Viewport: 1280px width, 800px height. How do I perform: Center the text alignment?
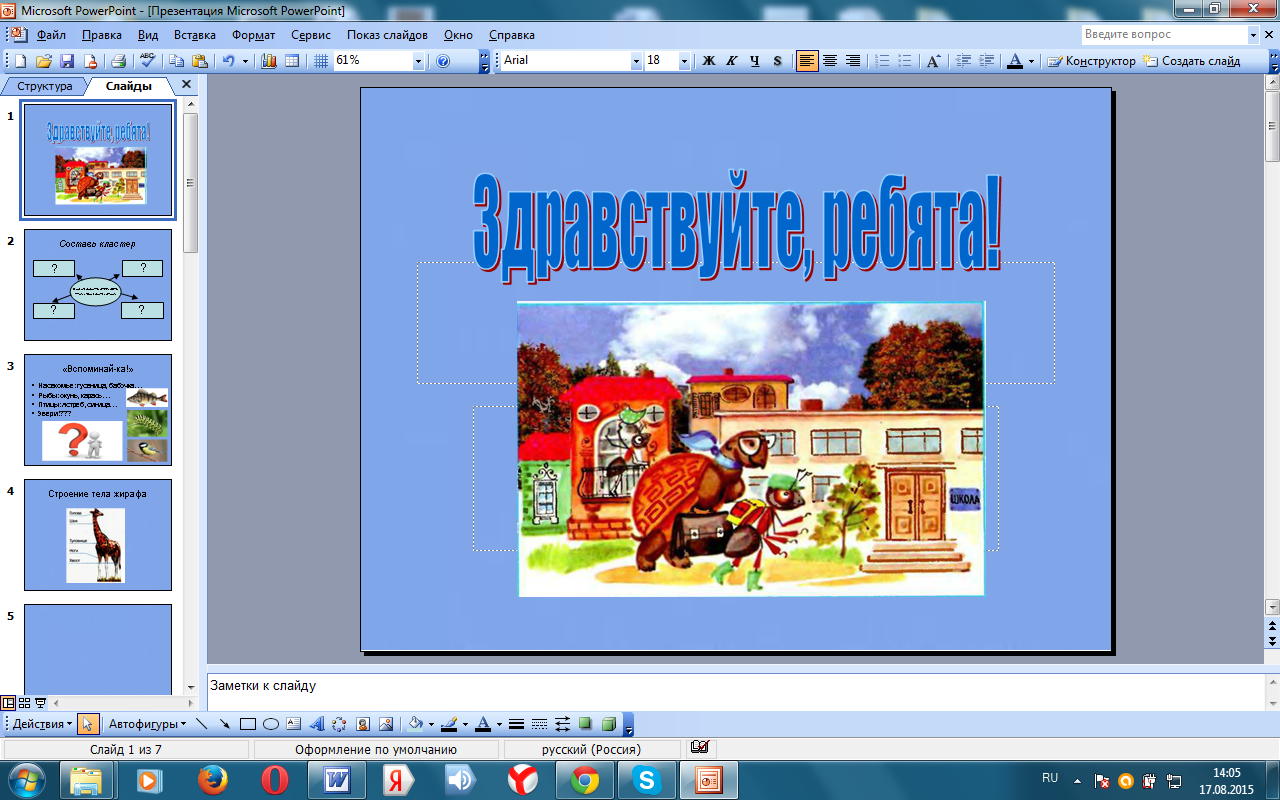pyautogui.click(x=830, y=61)
